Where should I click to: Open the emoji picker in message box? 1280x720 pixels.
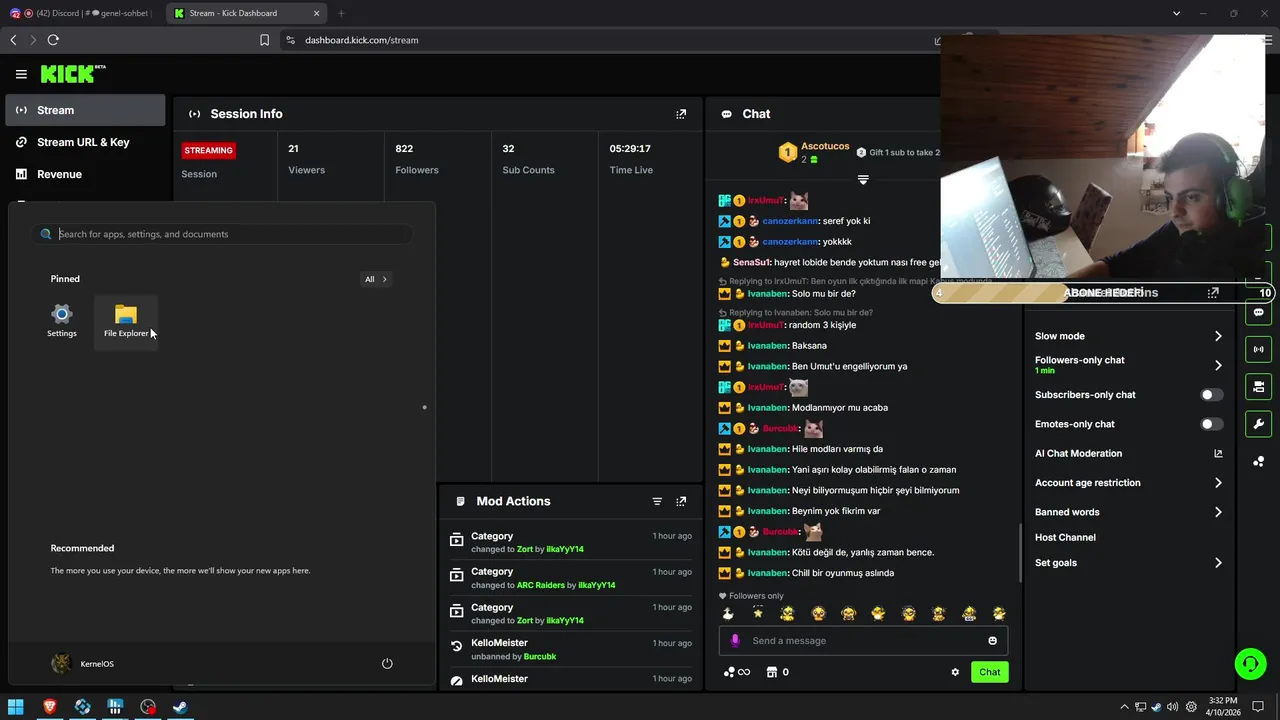[993, 641]
